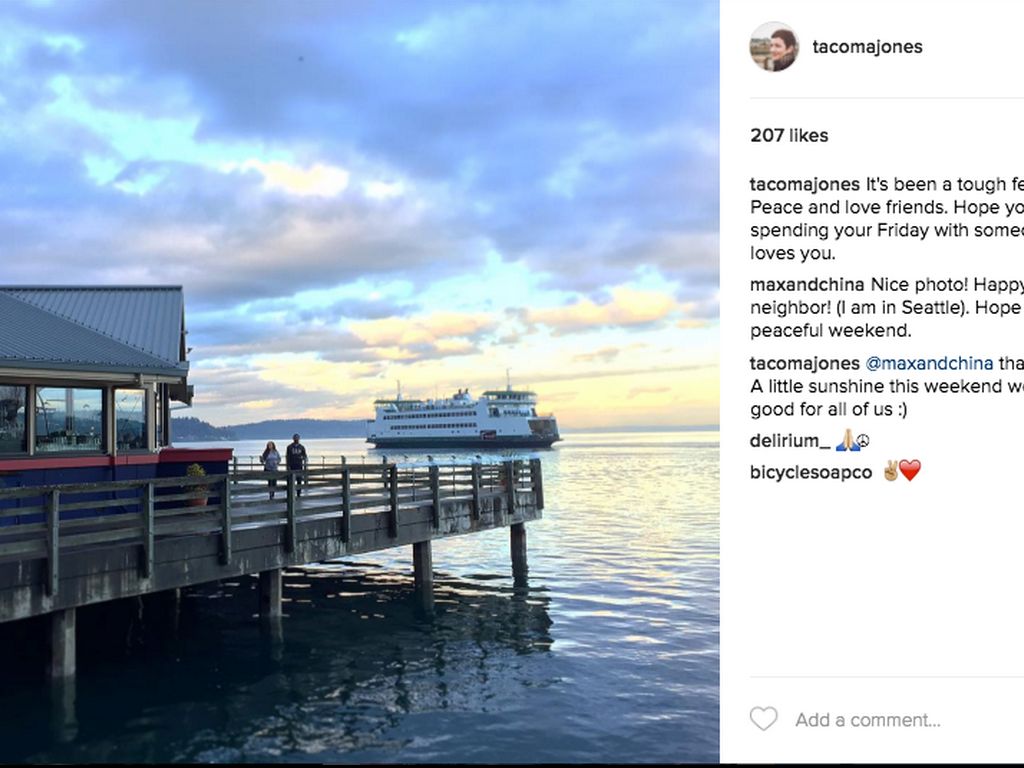Viewport: 1024px width, 768px height.
Task: Click tacomajones username in the reply comment
Action: coord(804,363)
